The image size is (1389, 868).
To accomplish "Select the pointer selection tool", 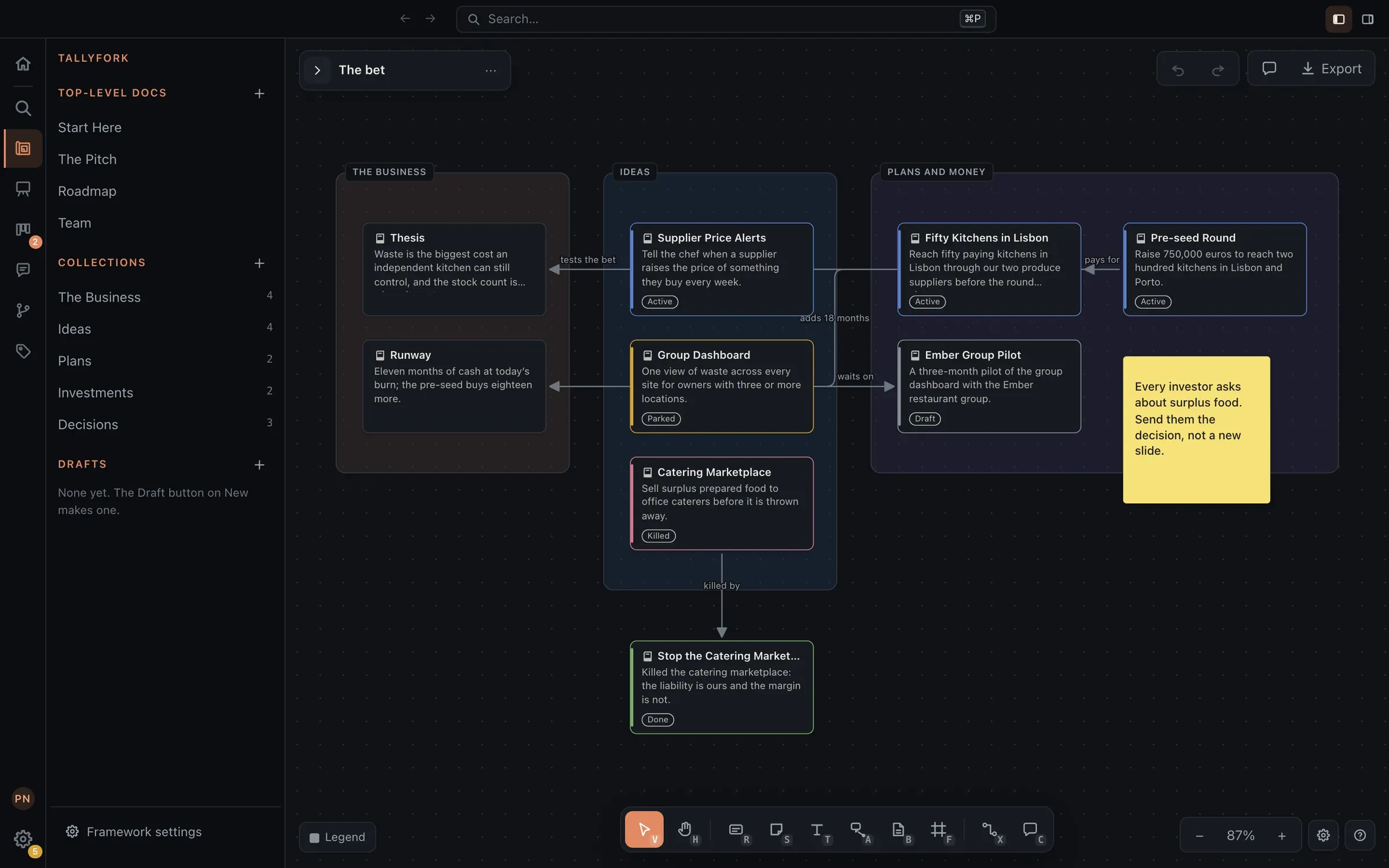I will coord(644,829).
